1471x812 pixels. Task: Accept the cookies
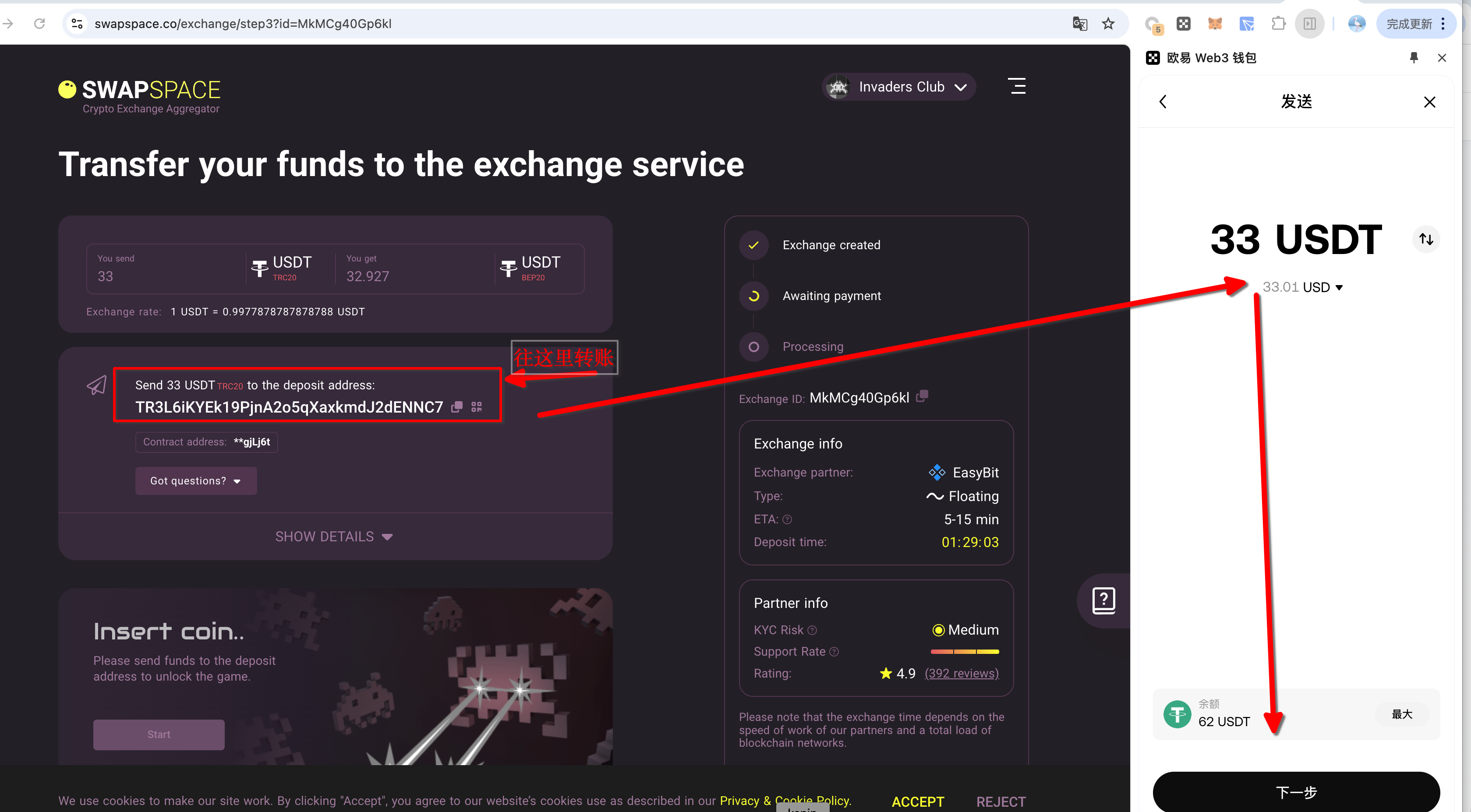click(x=918, y=801)
